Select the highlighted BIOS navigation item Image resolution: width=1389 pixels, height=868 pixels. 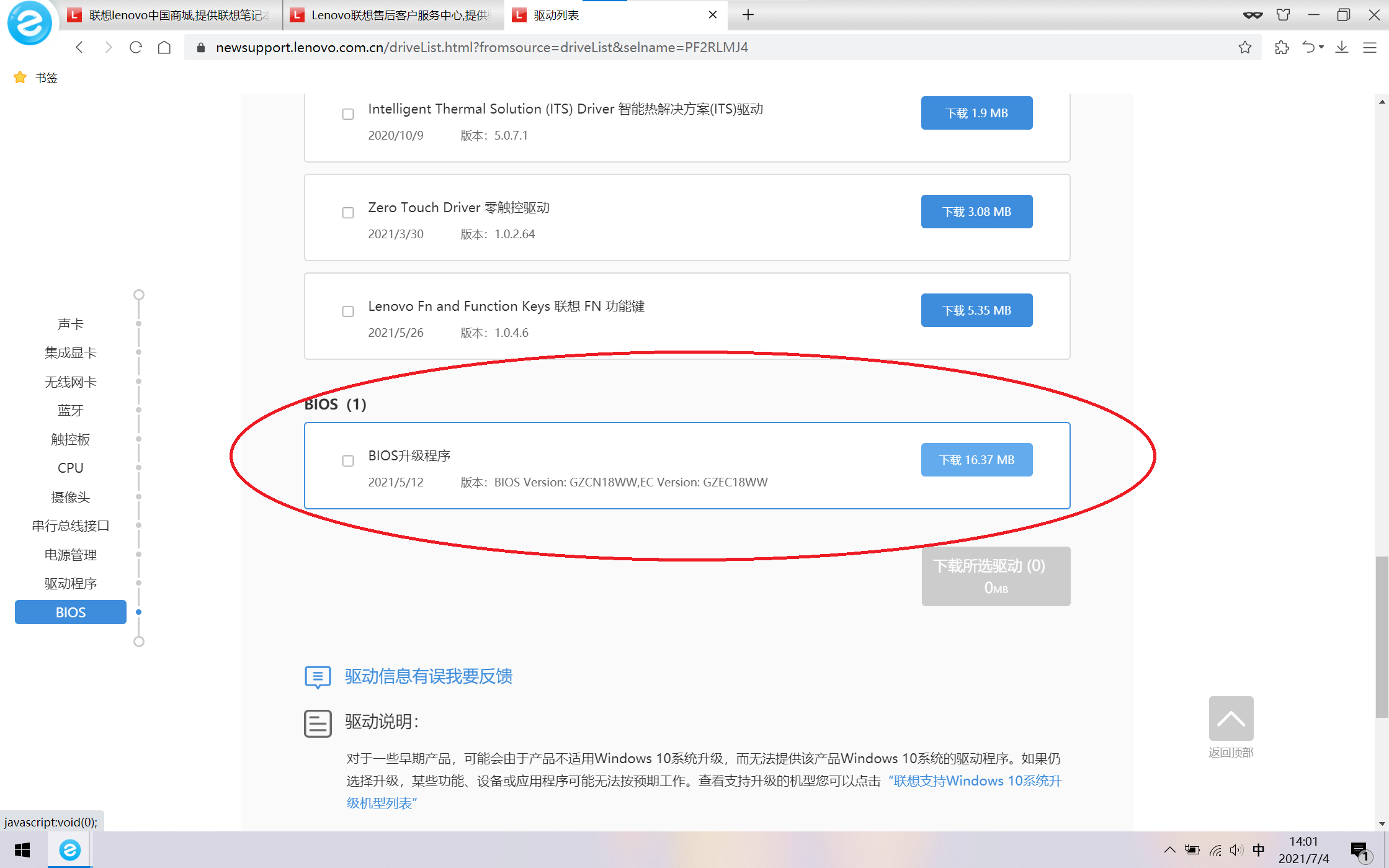tap(71, 612)
